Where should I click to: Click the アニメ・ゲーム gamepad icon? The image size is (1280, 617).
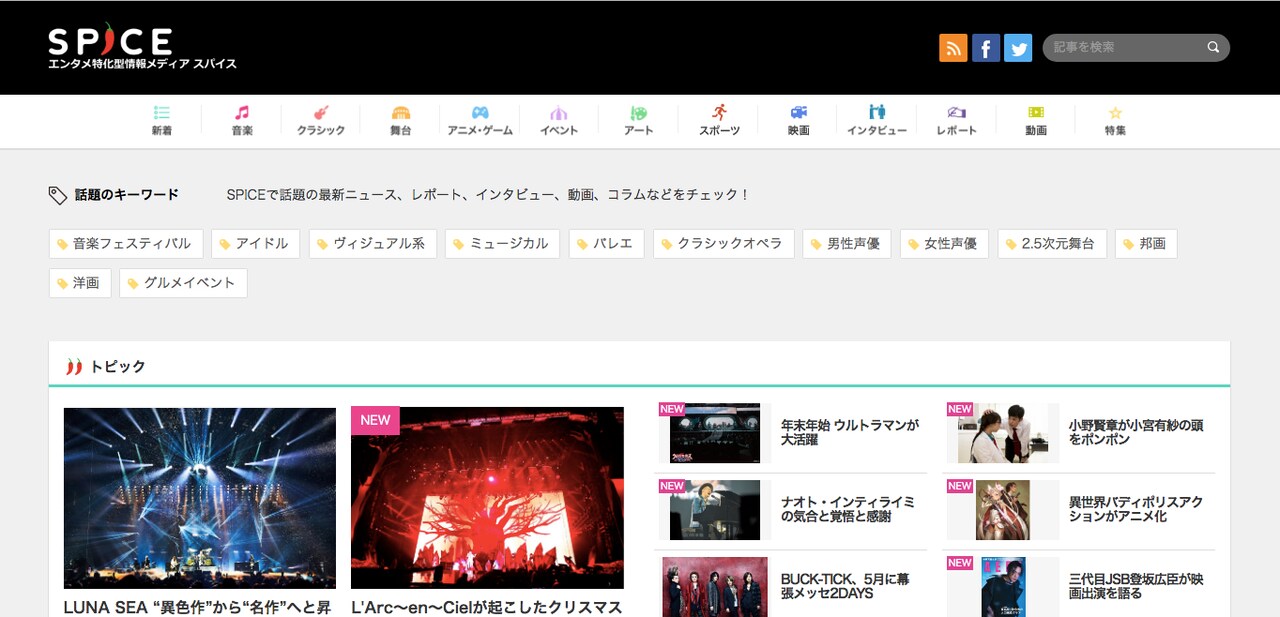pyautogui.click(x=480, y=113)
